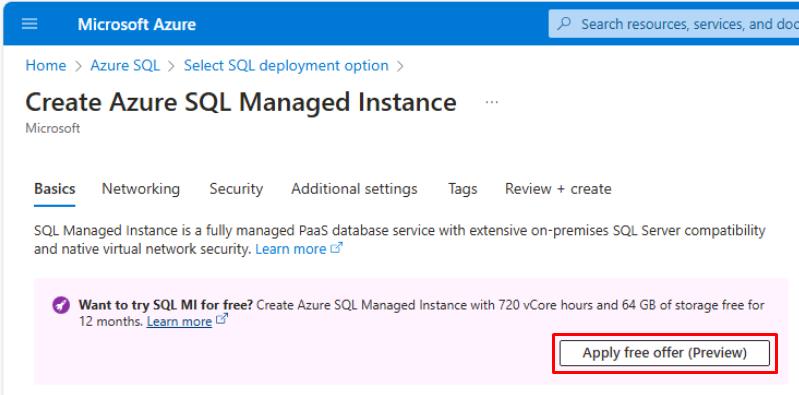
Task: Open Select SQL deployment option breadcrumb
Action: [x=286, y=66]
